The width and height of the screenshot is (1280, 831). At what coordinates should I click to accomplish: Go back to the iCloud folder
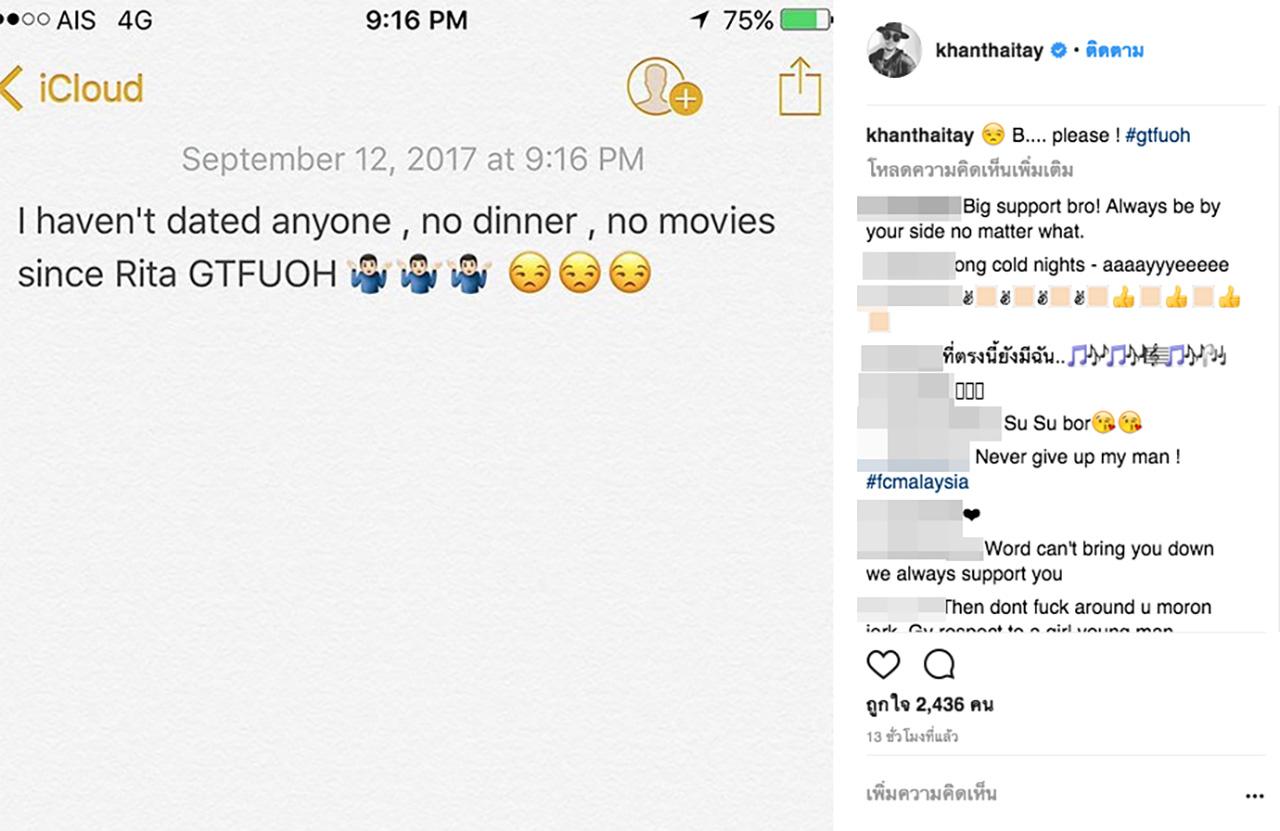[x=73, y=88]
